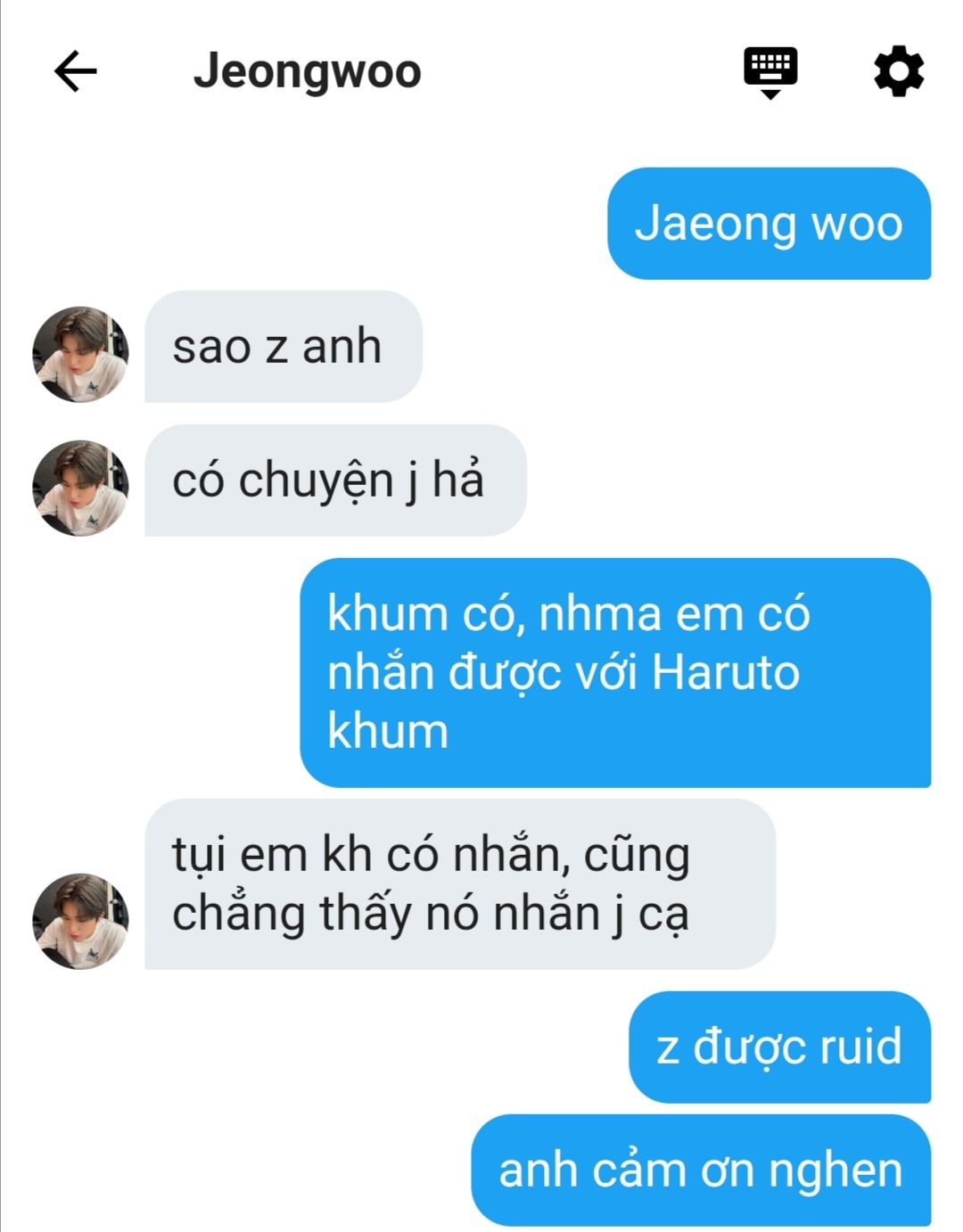
Task: Open the settings gear icon
Action: tap(898, 71)
